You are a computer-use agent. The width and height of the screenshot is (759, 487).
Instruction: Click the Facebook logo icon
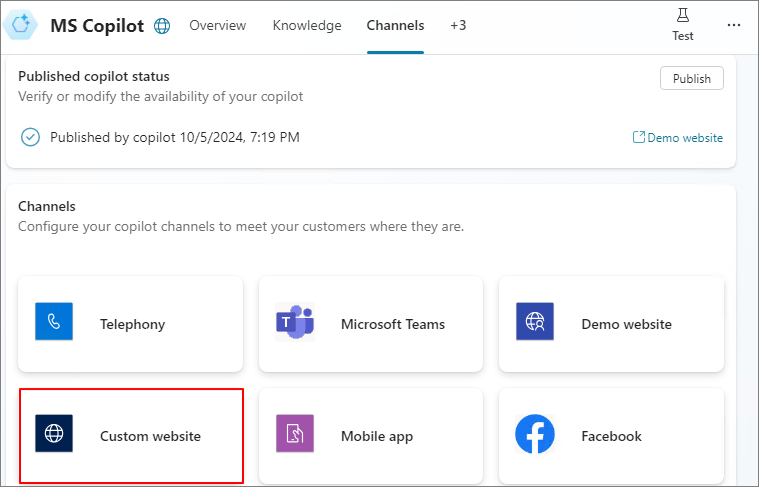pos(535,434)
